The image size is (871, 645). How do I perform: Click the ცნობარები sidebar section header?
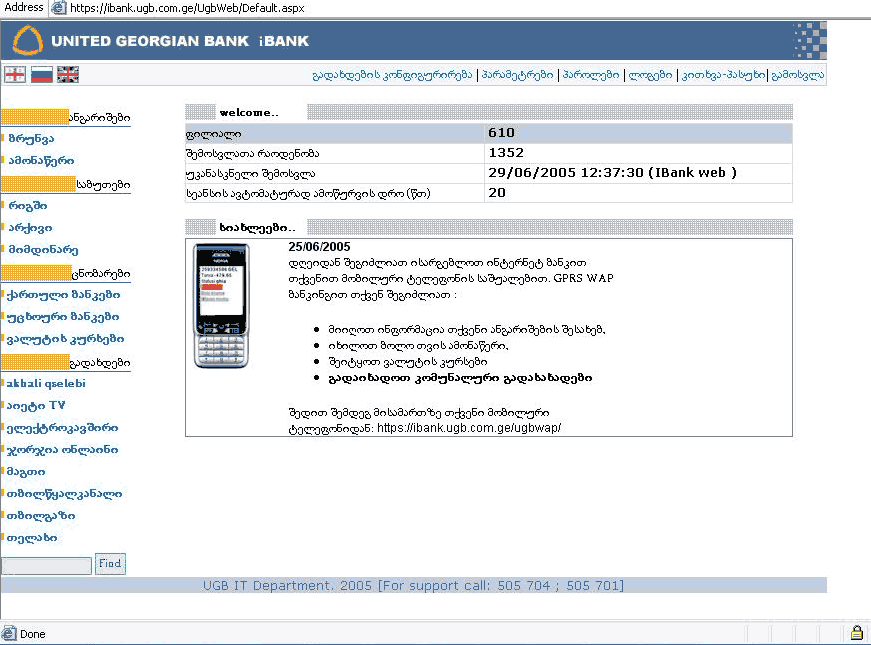[66, 273]
